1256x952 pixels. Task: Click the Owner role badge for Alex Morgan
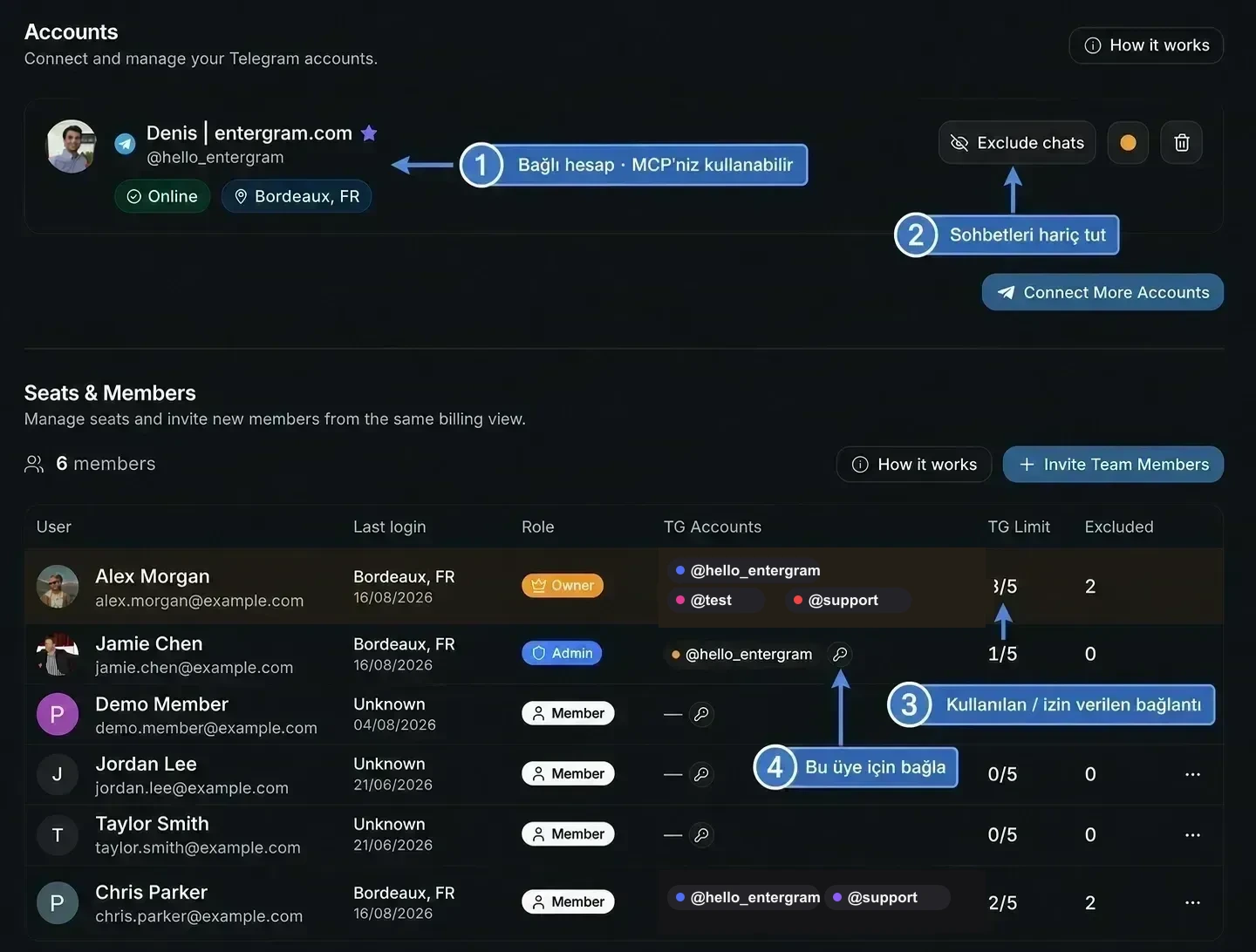pyautogui.click(x=563, y=585)
